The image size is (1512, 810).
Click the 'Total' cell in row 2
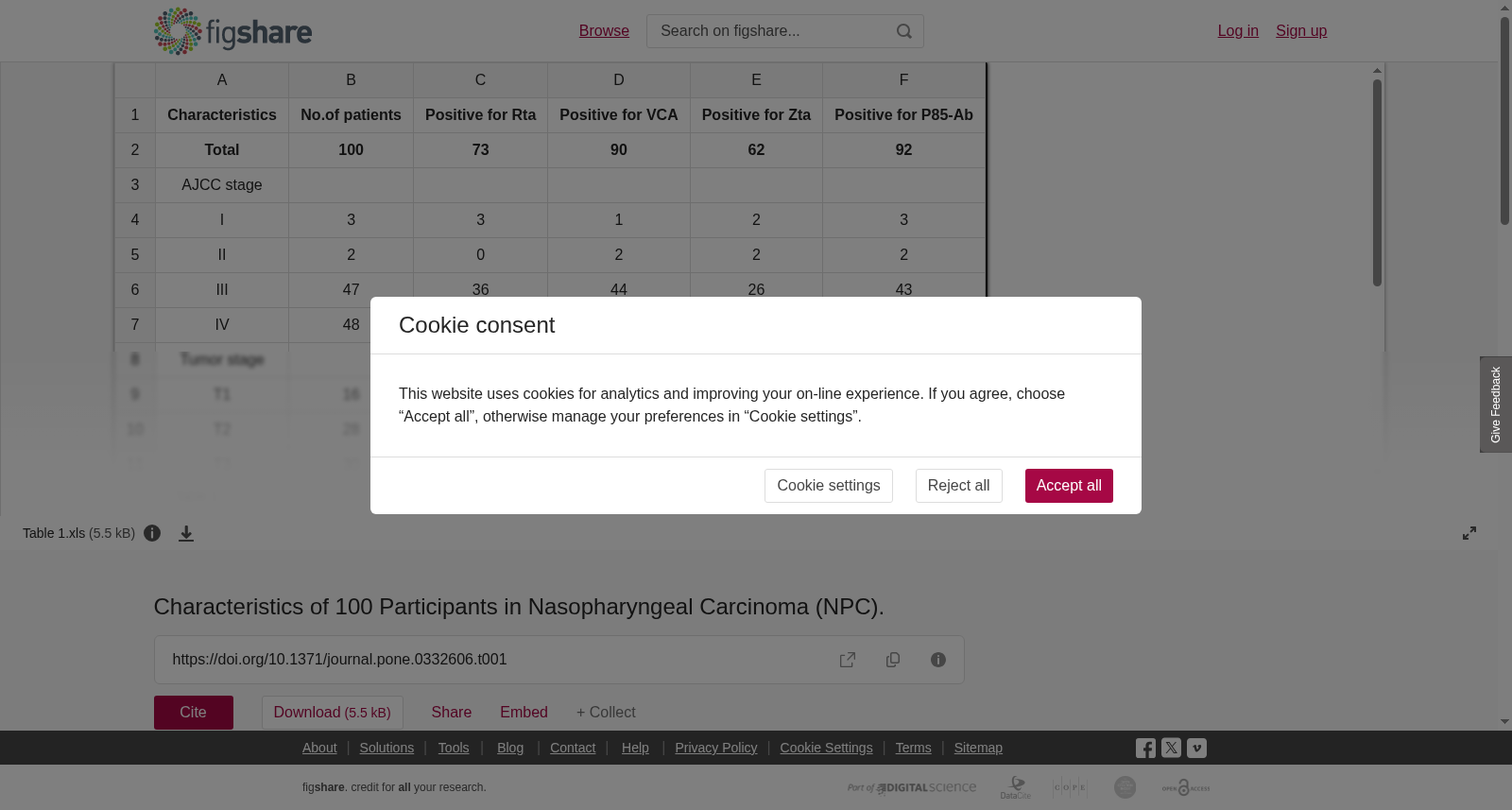(222, 150)
